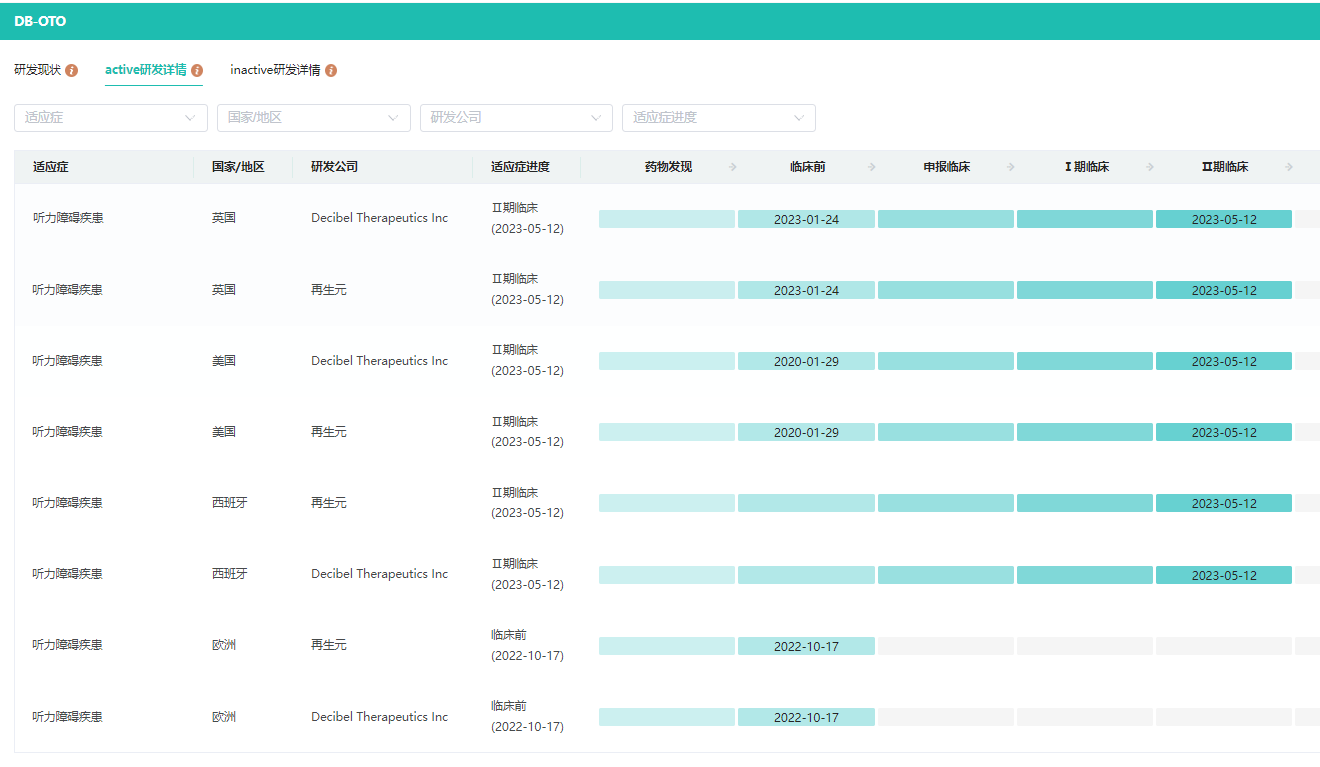Click the 适应症进度 column header
Viewport: 1320px width, 767px height.
(520, 167)
